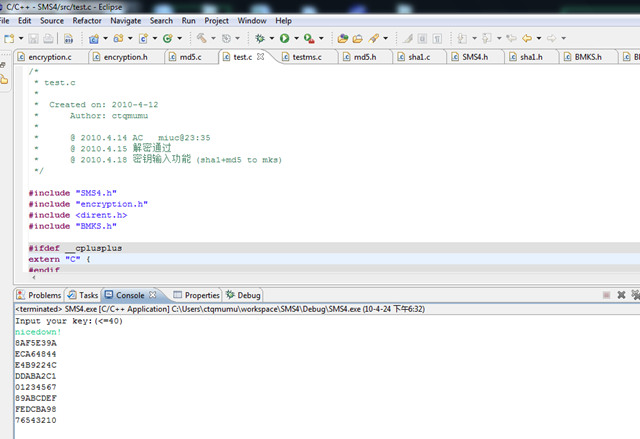Switch to md5.h editor tab
The height and width of the screenshot is (439, 640).
(x=365, y=57)
